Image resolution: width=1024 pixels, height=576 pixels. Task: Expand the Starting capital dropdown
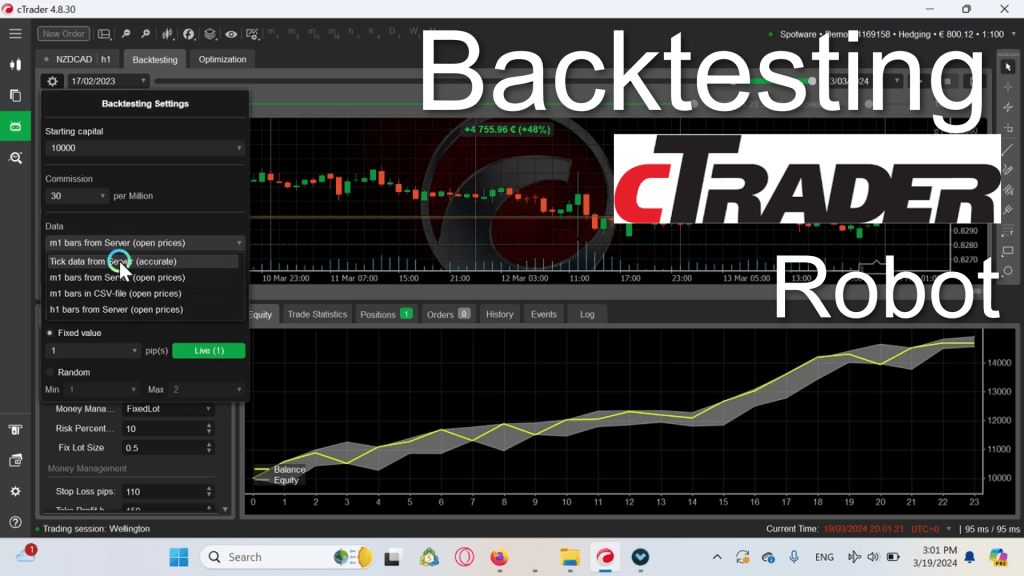pyautogui.click(x=145, y=148)
